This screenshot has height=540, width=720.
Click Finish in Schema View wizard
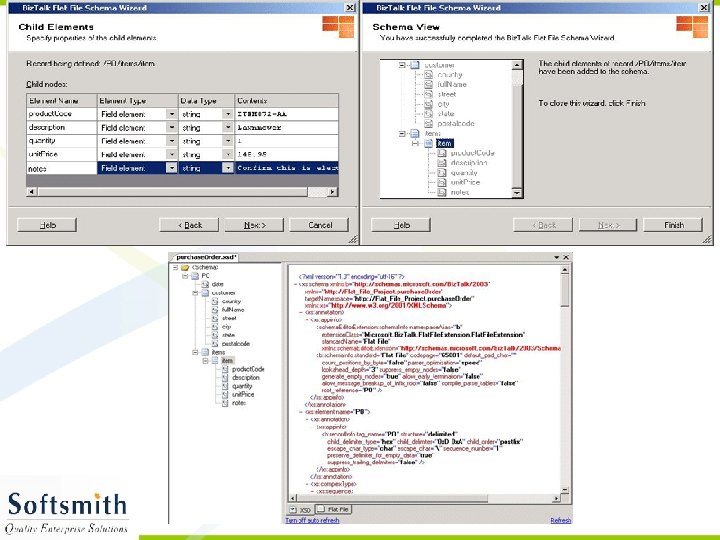click(673, 225)
